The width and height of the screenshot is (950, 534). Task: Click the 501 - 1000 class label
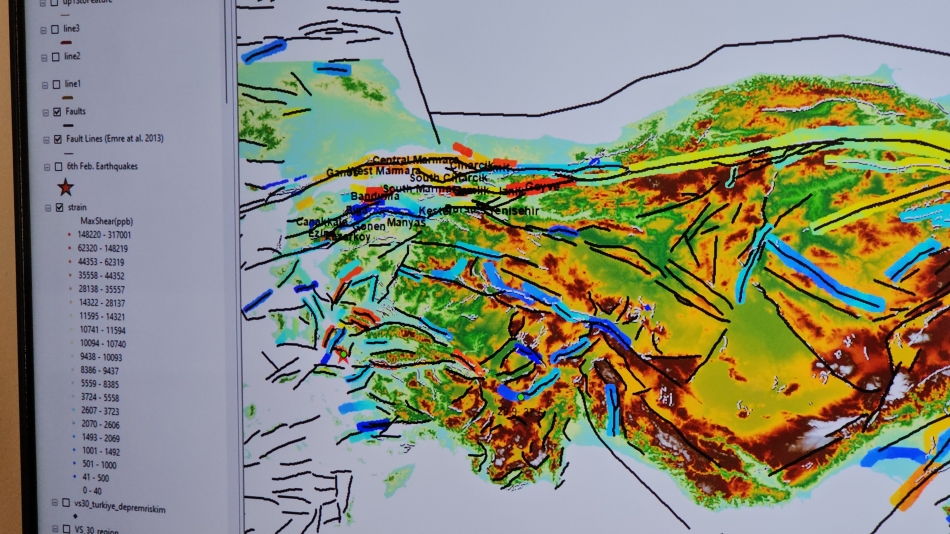tap(98, 465)
